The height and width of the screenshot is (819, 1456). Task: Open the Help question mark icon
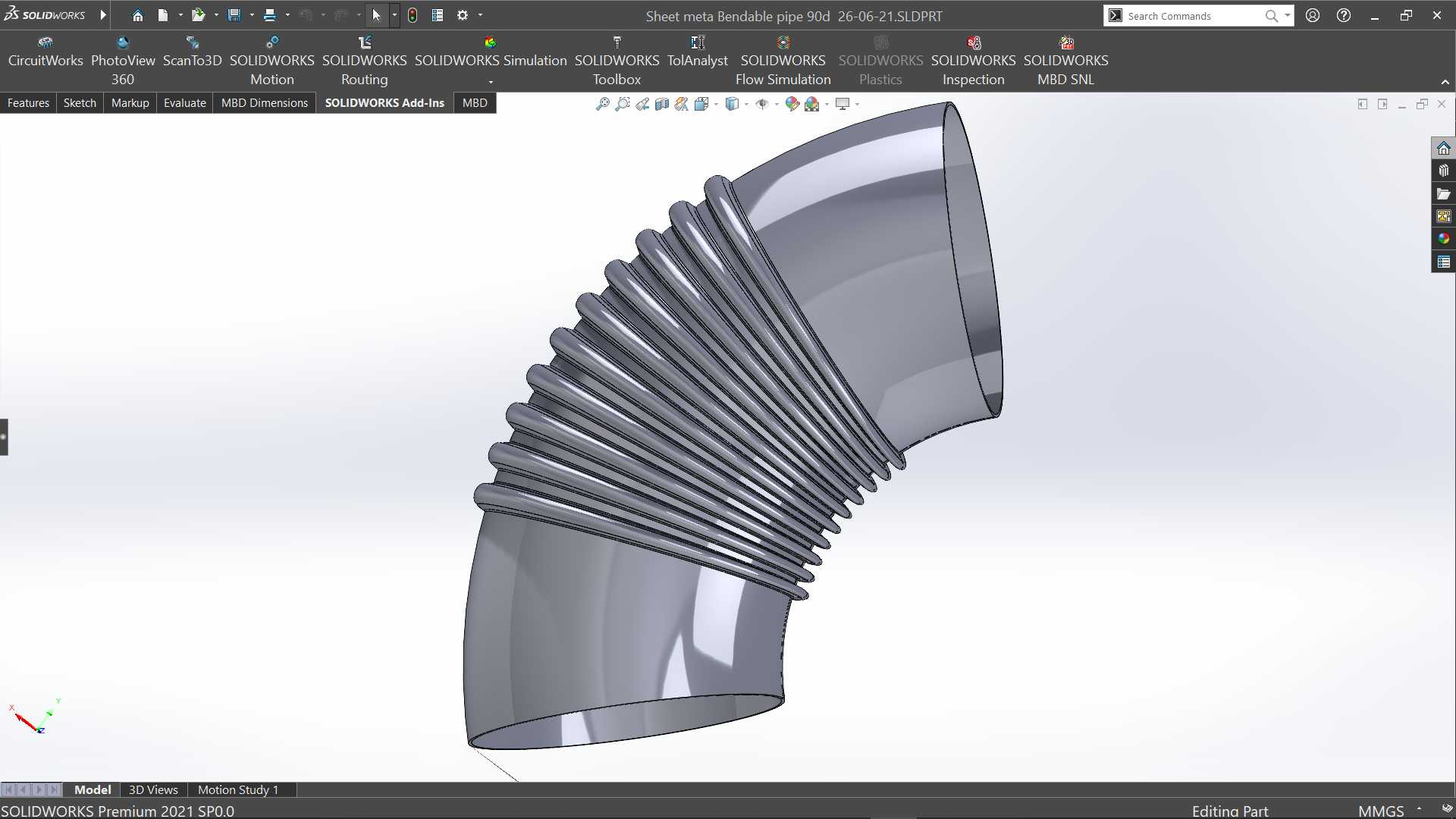pos(1344,15)
